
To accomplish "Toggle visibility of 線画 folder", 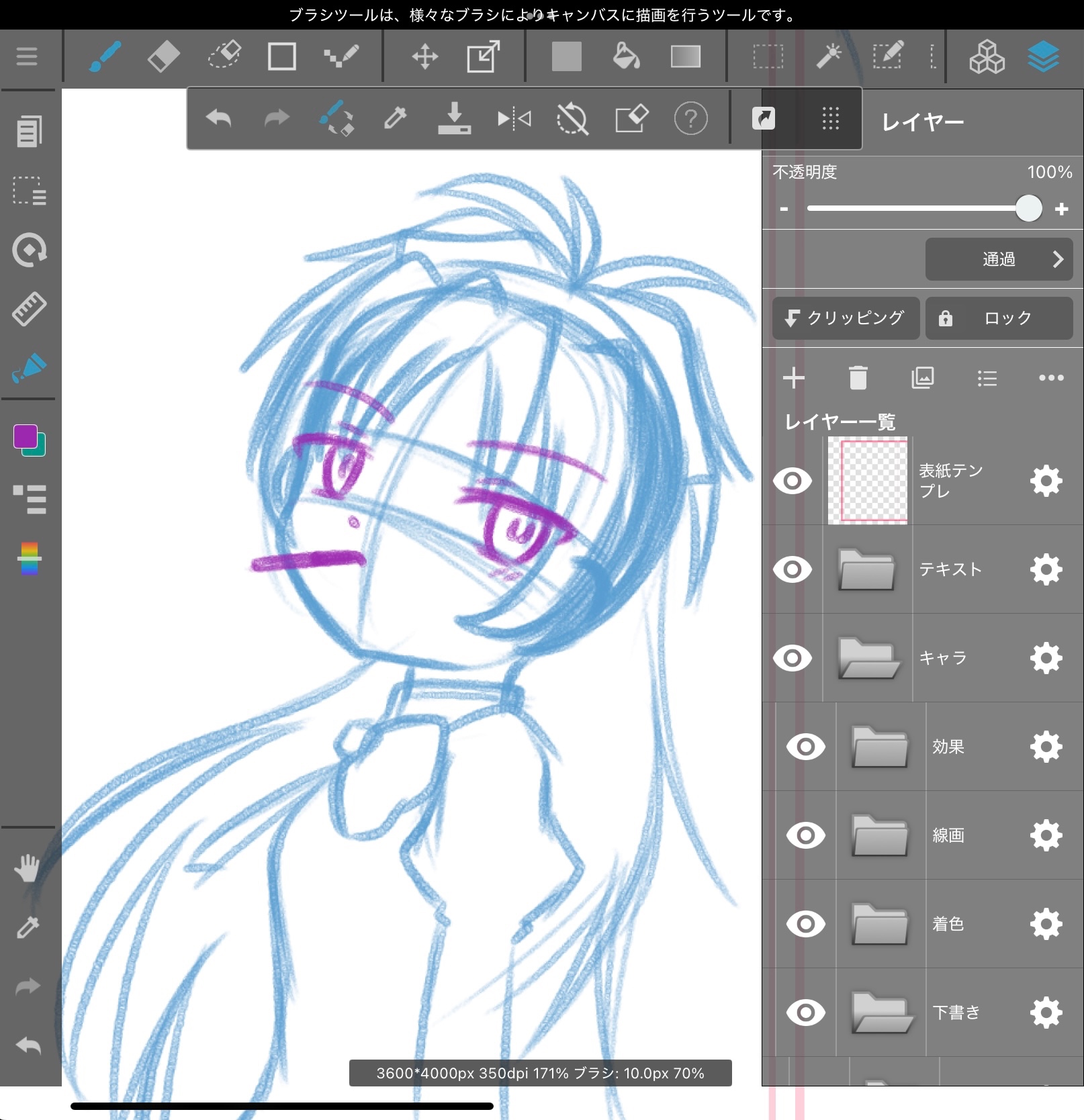I will [805, 835].
